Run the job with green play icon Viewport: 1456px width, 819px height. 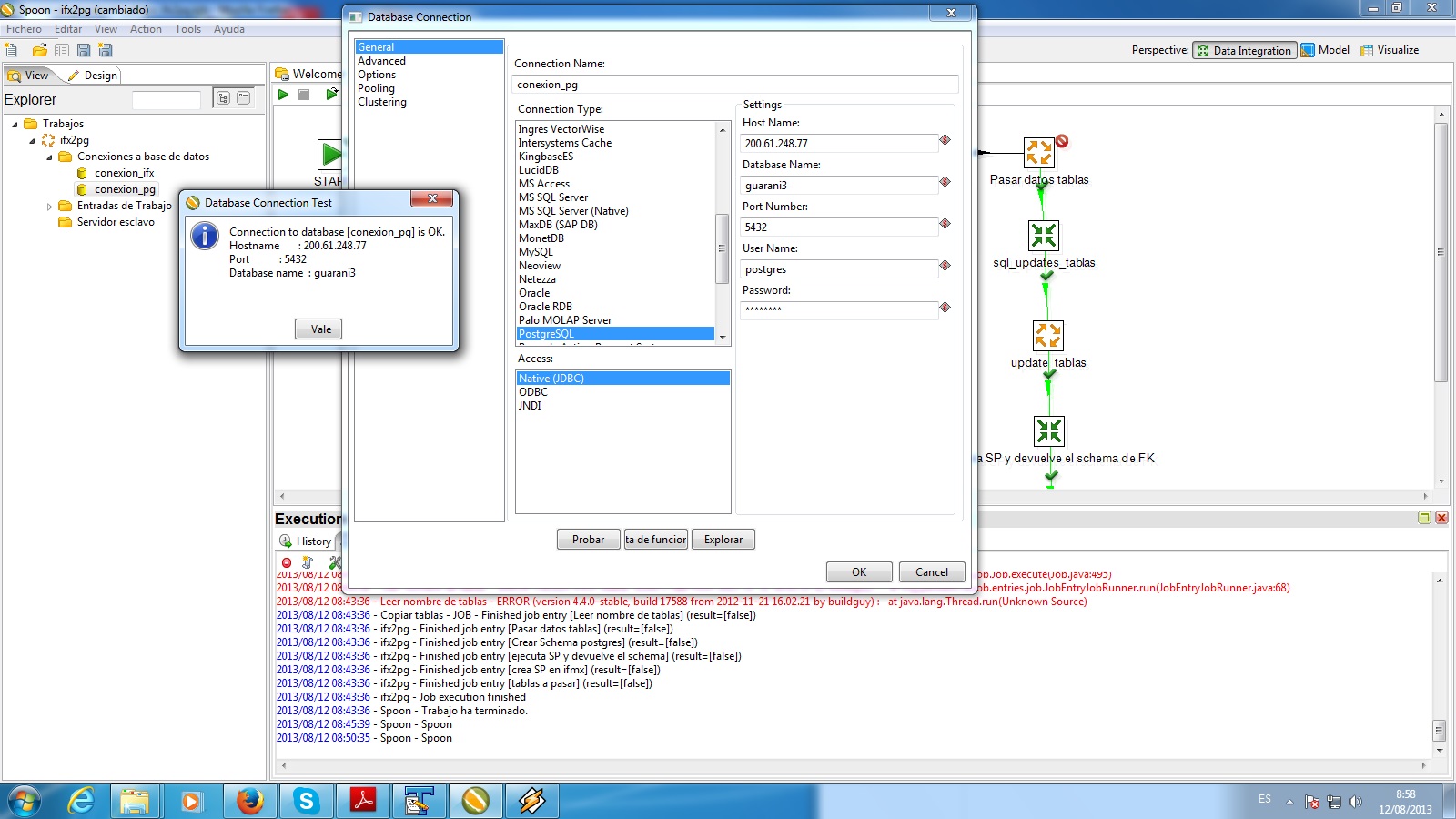click(x=283, y=94)
